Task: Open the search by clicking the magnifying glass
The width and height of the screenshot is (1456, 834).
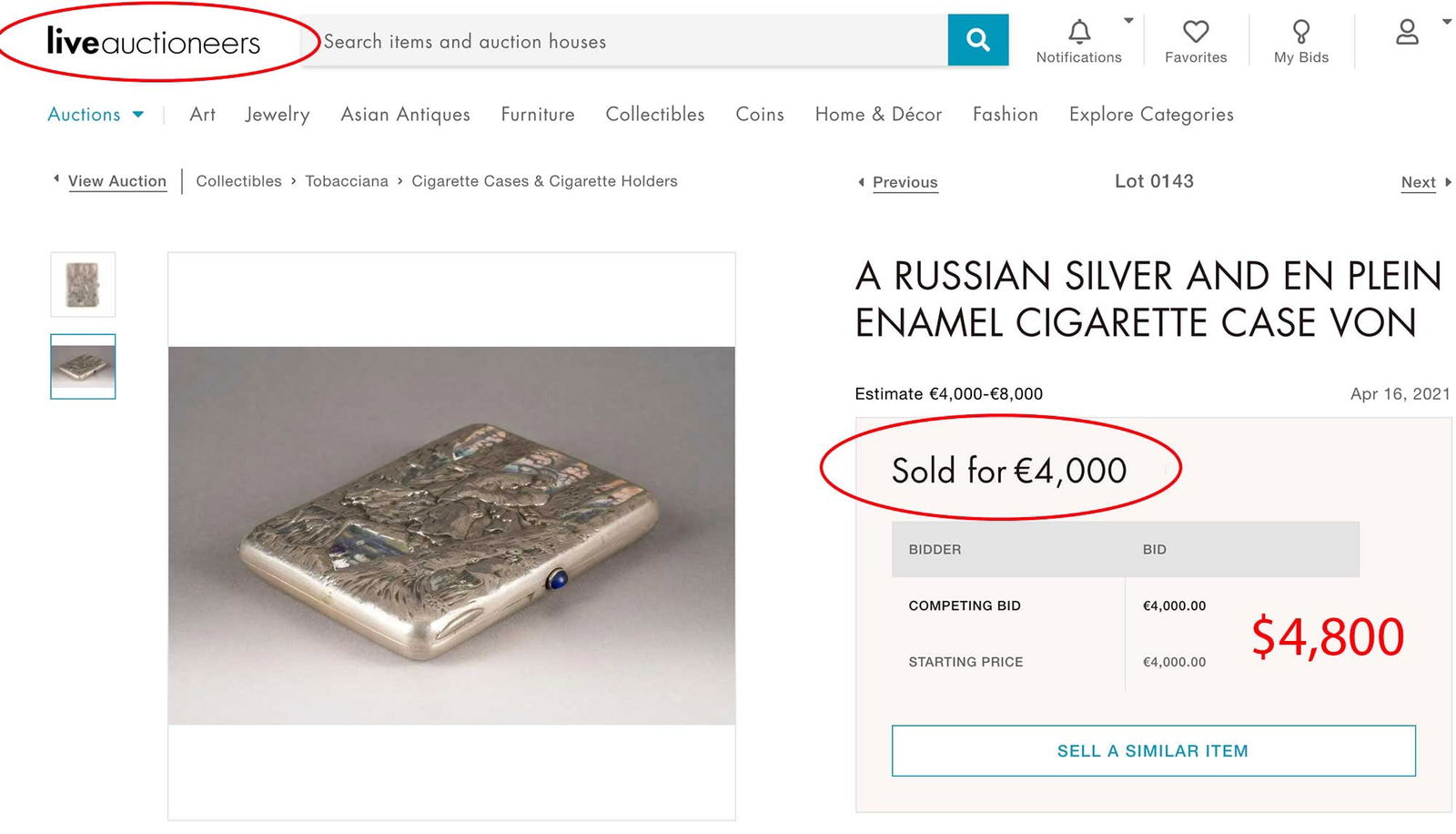Action: [x=977, y=40]
